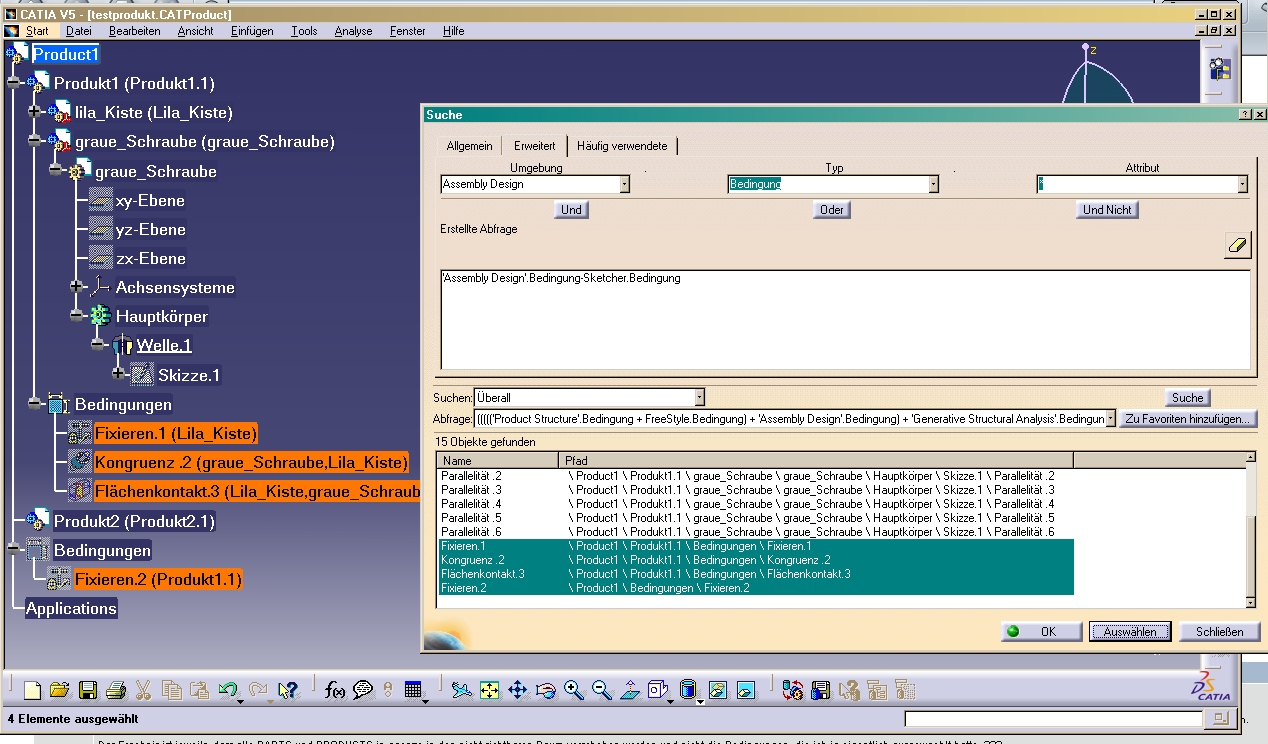Click the eraser icon to clear query
The height and width of the screenshot is (744, 1268).
(1238, 246)
